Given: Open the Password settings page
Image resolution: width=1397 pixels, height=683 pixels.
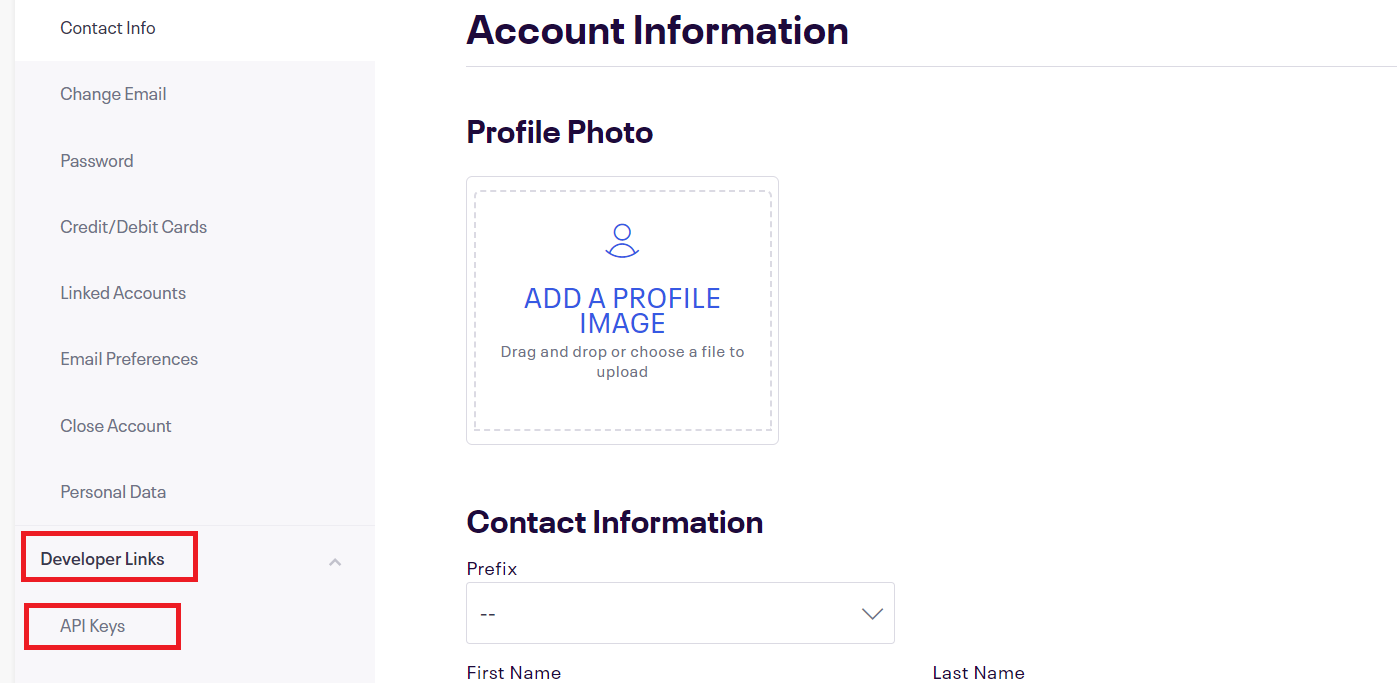Looking at the screenshot, I should click(x=96, y=161).
